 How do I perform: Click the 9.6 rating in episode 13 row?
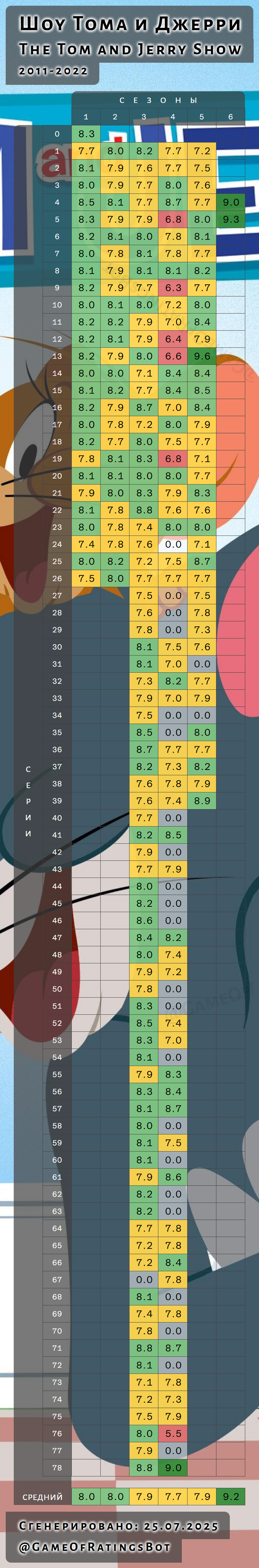pyautogui.click(x=202, y=356)
